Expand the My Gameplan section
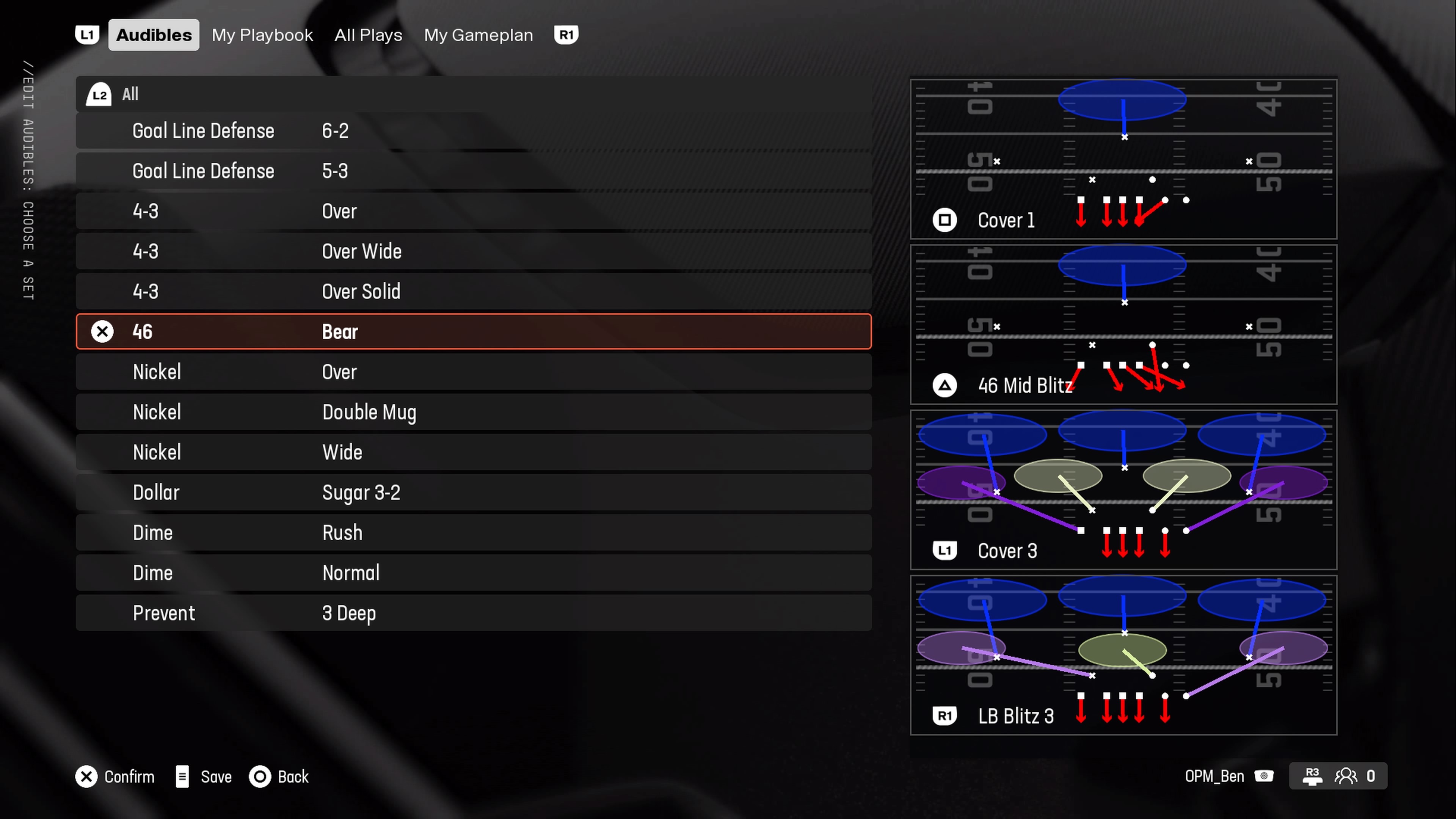 478,35
